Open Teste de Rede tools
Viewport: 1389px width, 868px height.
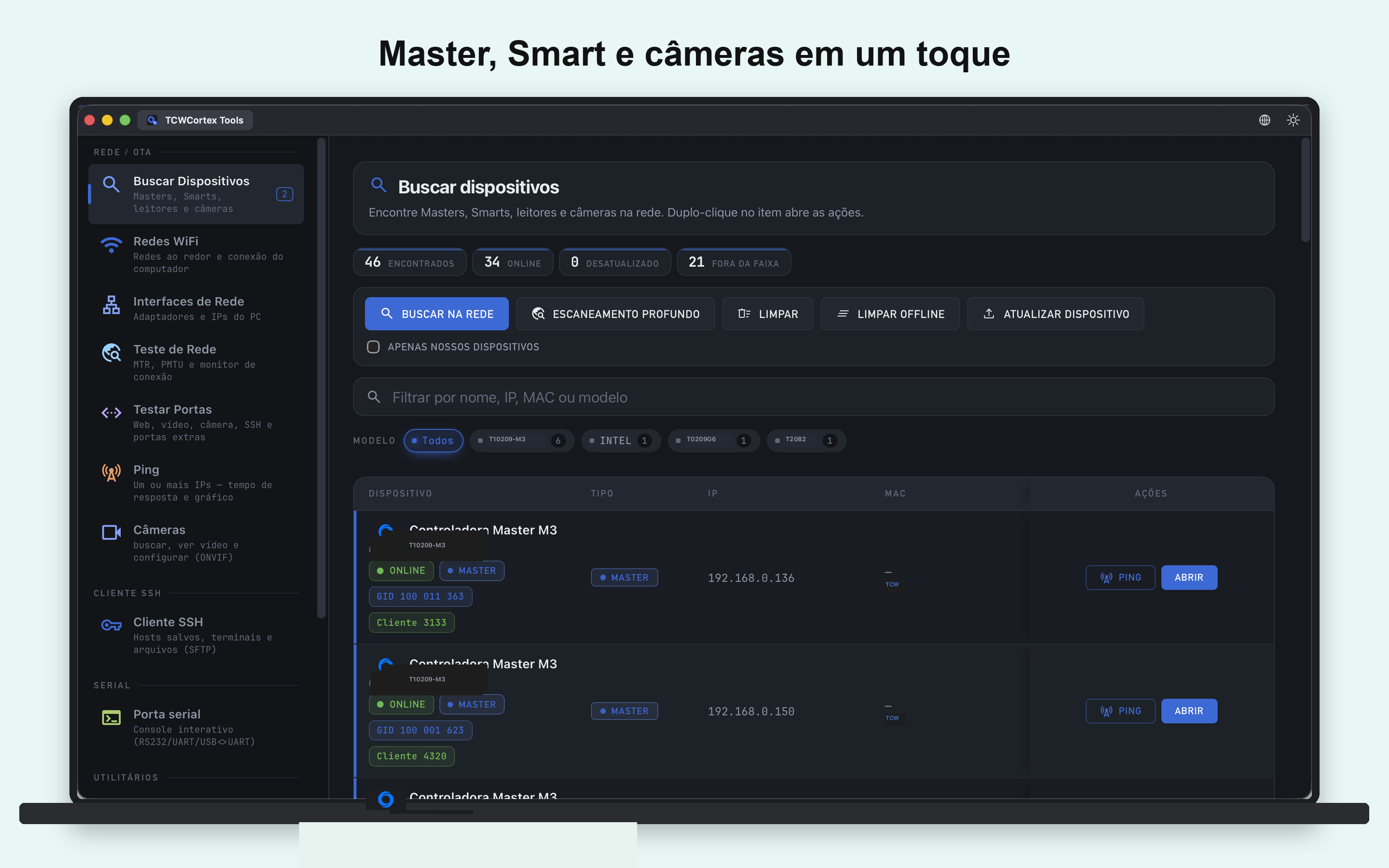coord(196,362)
